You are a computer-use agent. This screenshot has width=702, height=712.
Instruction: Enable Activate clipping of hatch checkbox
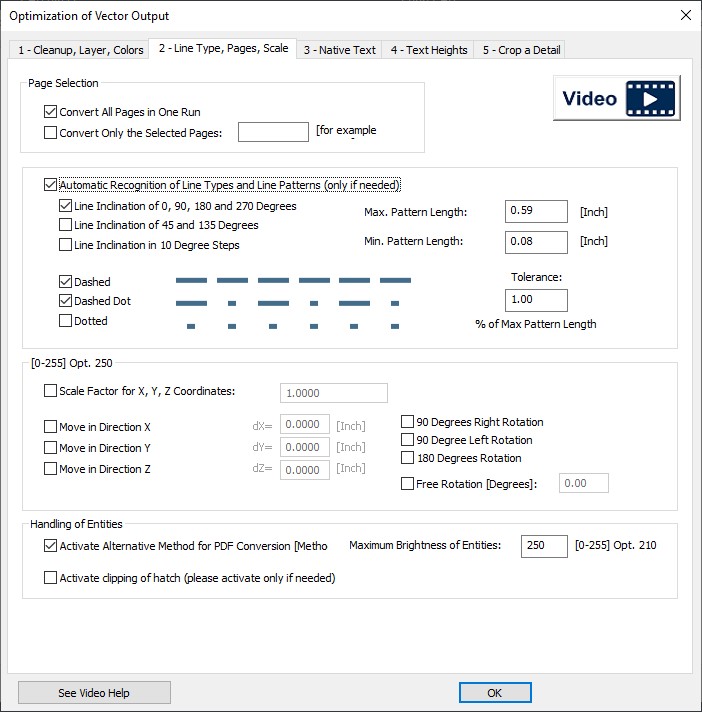pyautogui.click(x=50, y=578)
